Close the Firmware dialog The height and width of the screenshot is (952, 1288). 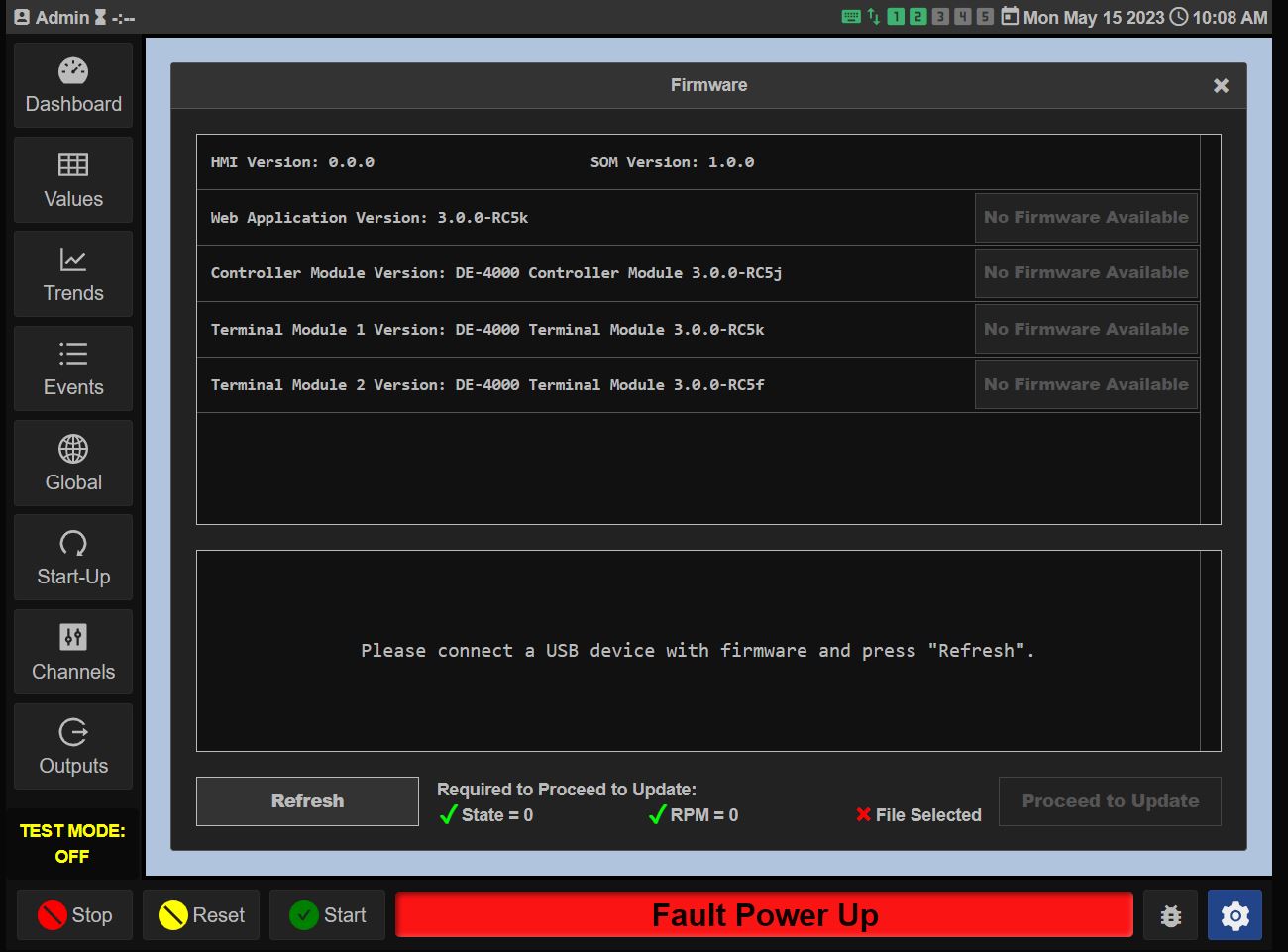[1221, 86]
